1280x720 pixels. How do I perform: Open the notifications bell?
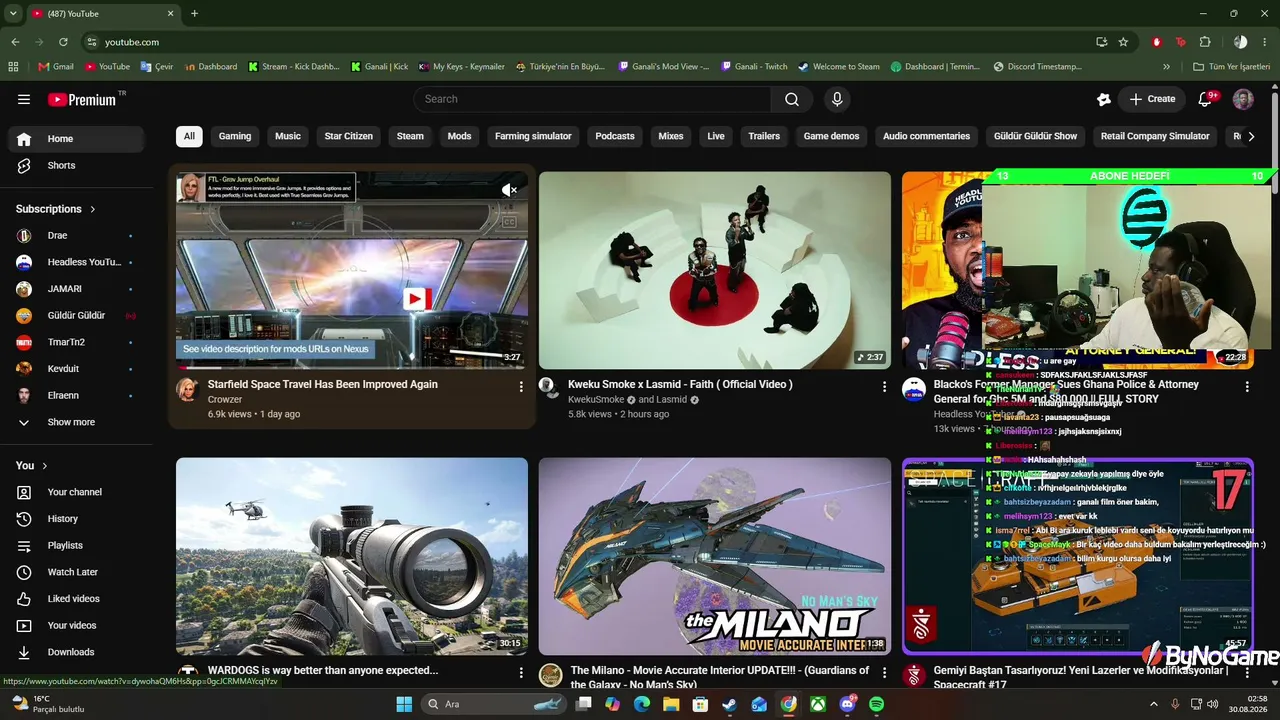1206,99
